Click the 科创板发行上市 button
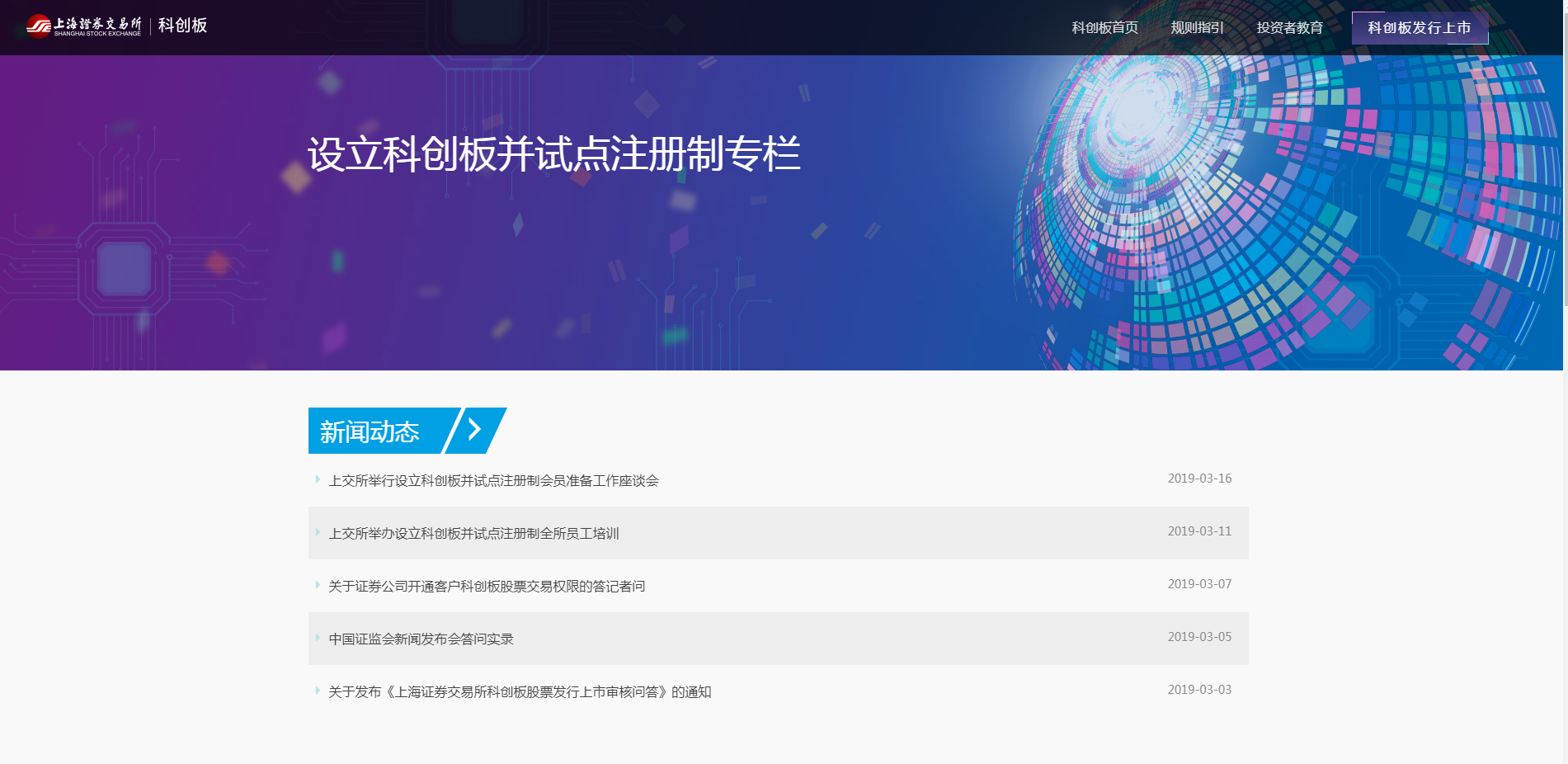Image resolution: width=1568 pixels, height=764 pixels. pos(1420,28)
